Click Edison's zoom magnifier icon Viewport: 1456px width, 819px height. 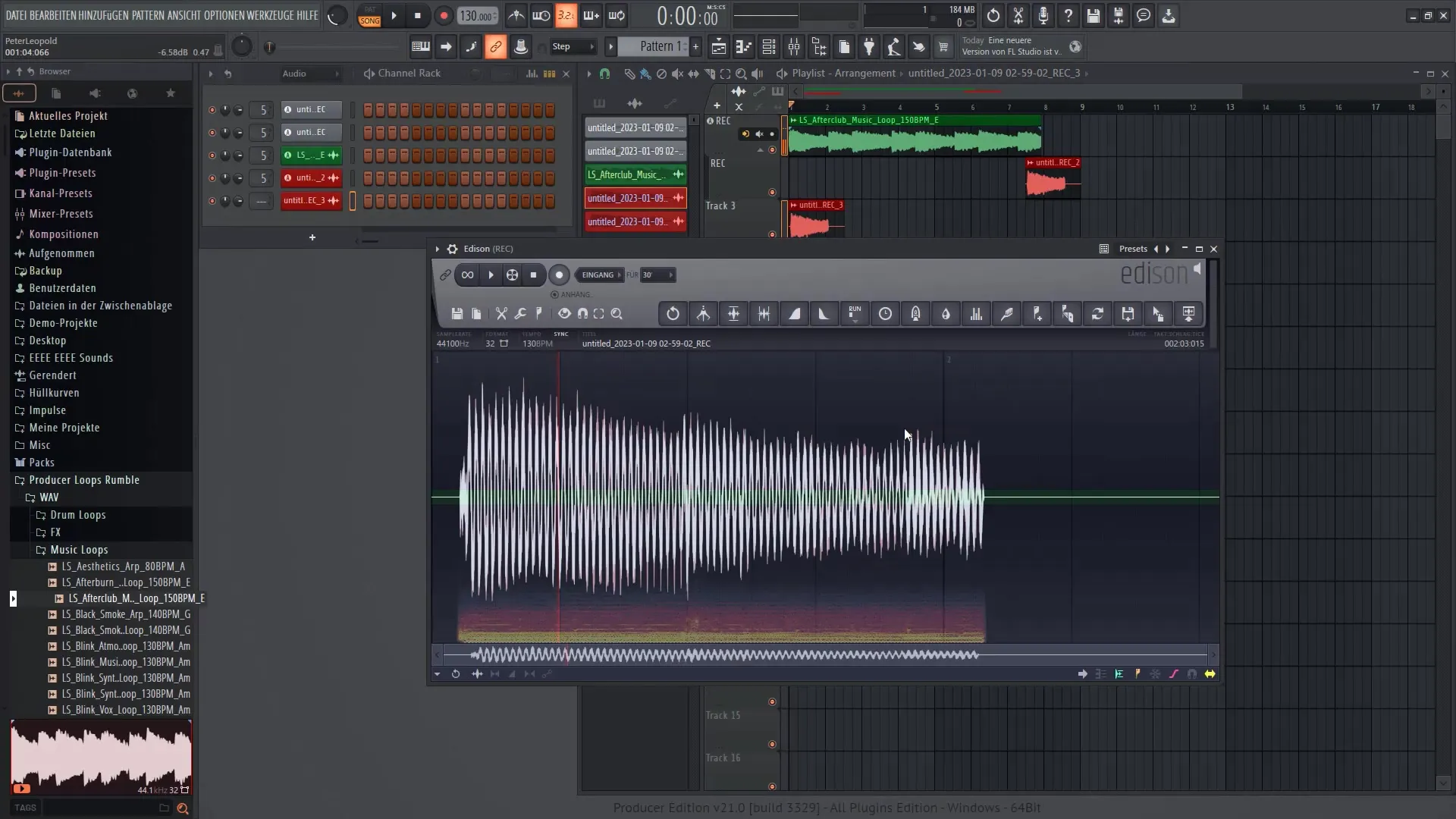click(x=617, y=314)
